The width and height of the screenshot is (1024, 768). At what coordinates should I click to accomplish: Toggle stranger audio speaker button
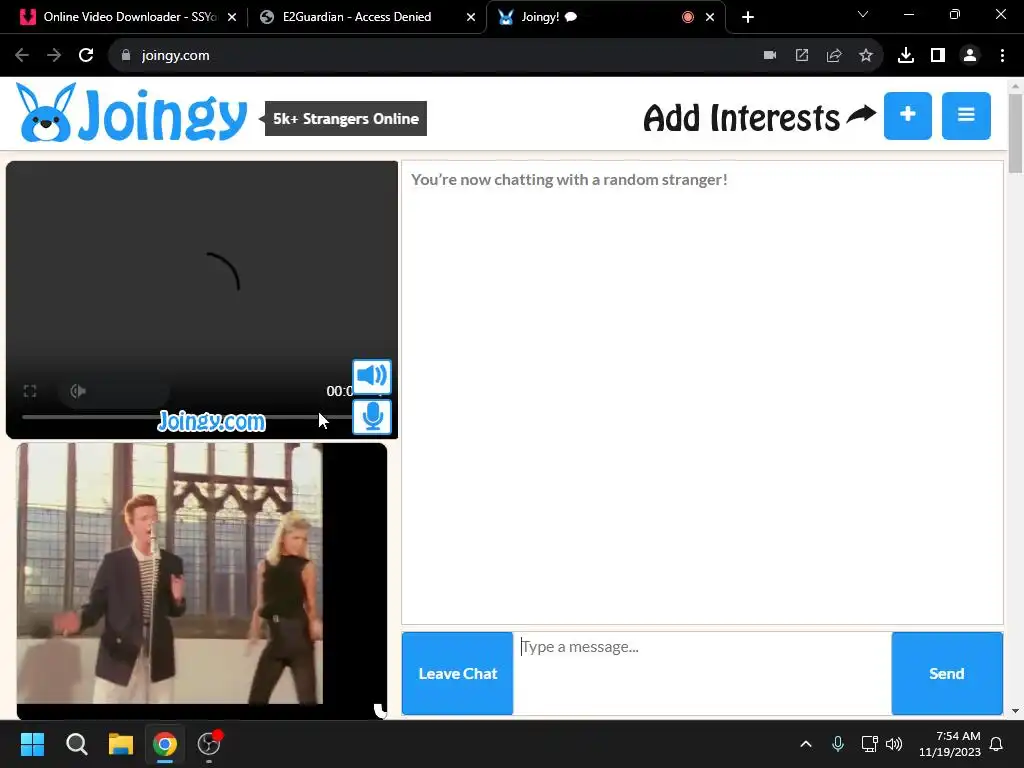pyautogui.click(x=372, y=376)
